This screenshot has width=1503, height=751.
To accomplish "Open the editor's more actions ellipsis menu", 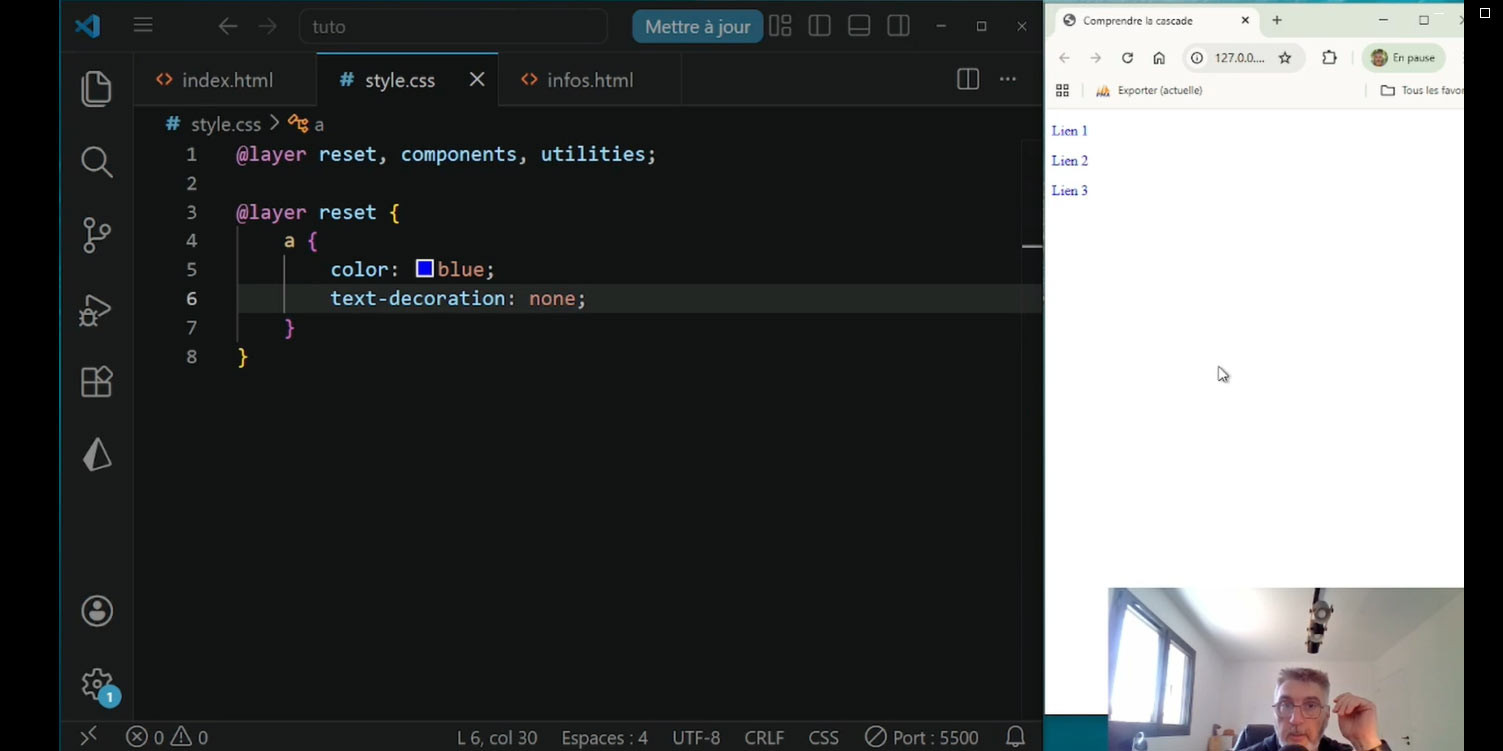I will 1008,80.
